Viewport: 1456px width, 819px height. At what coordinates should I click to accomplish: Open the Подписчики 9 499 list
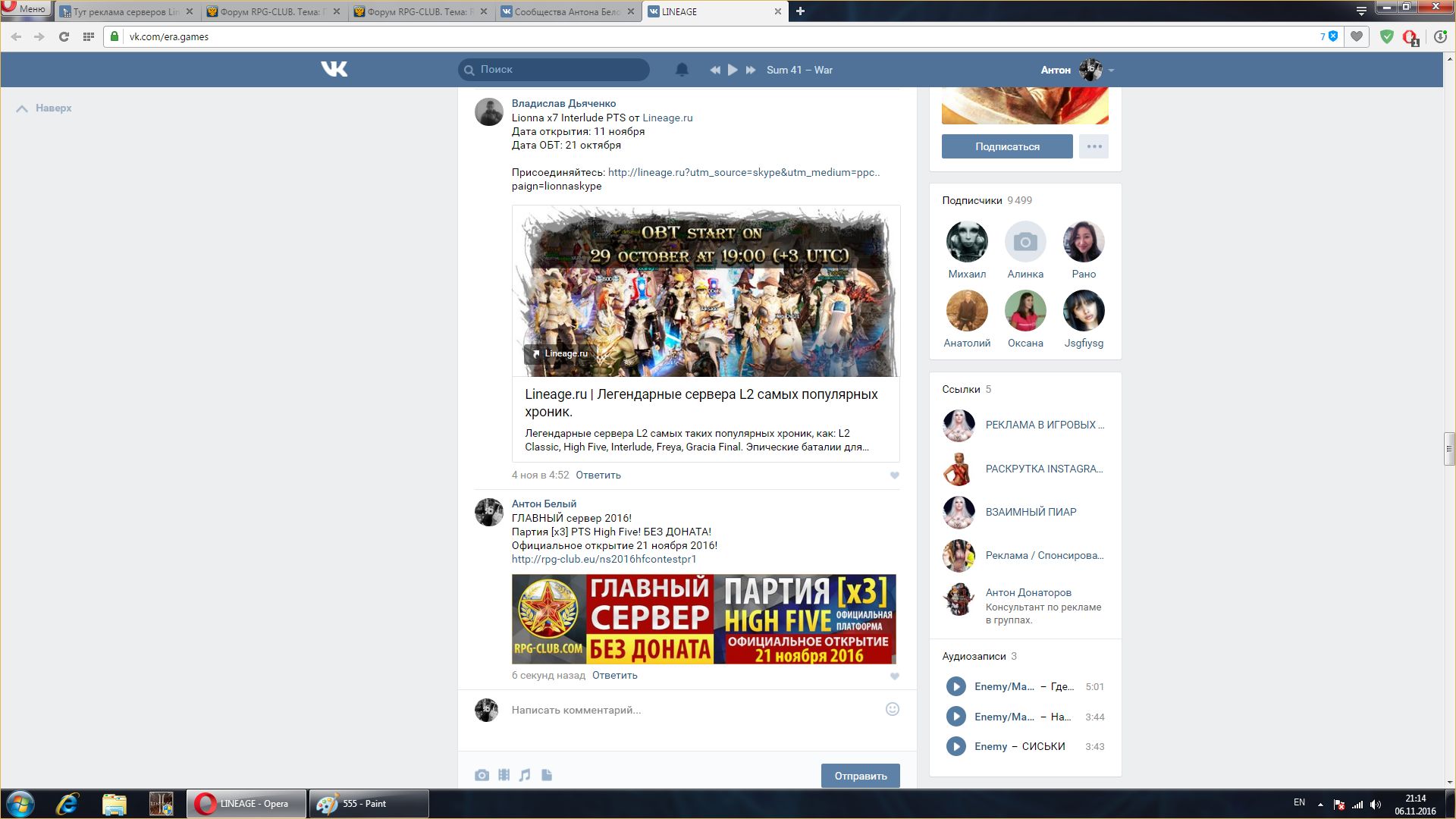coord(987,200)
